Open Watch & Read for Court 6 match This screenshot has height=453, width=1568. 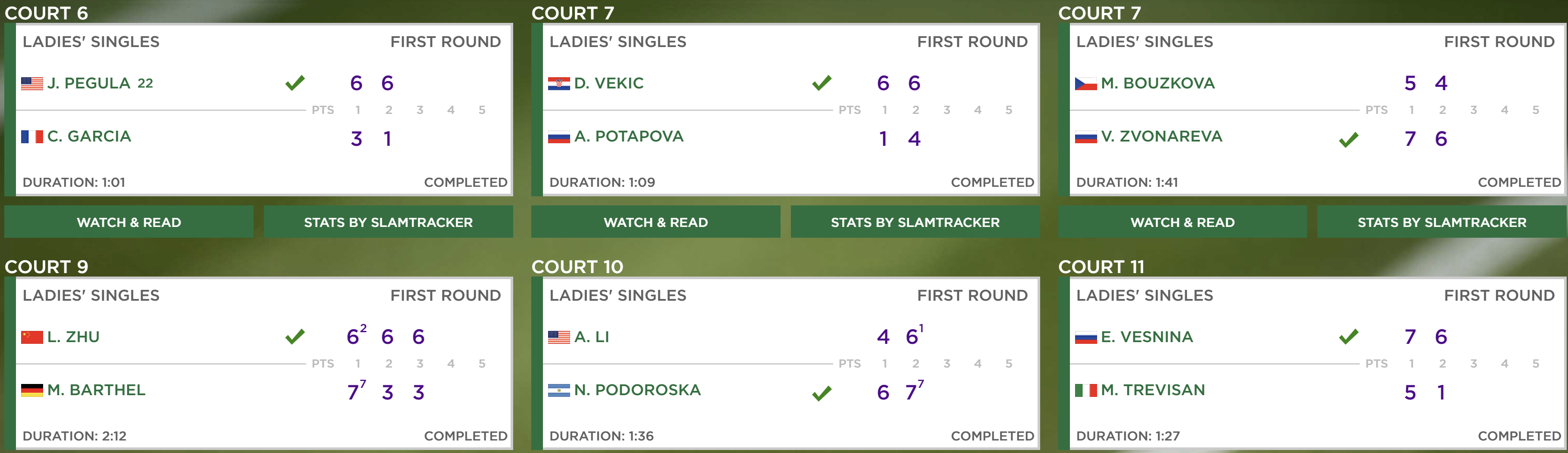[x=129, y=222]
